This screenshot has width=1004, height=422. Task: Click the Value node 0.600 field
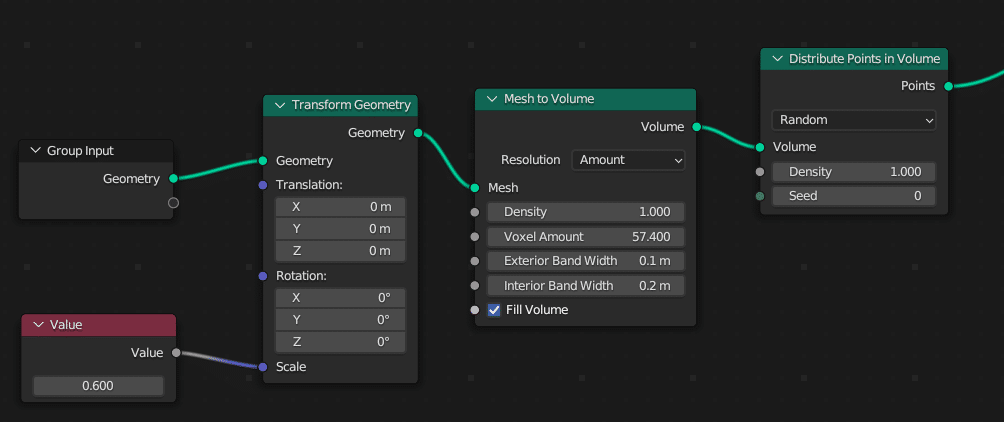(x=98, y=386)
